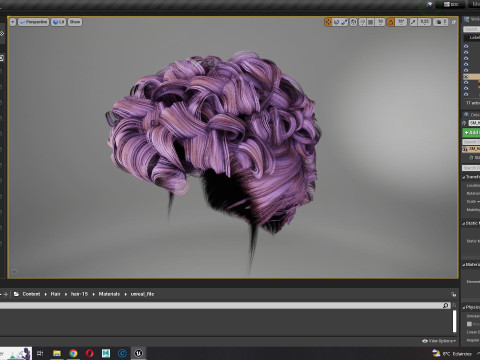Open the blue circular C app in taskbar

122,353
